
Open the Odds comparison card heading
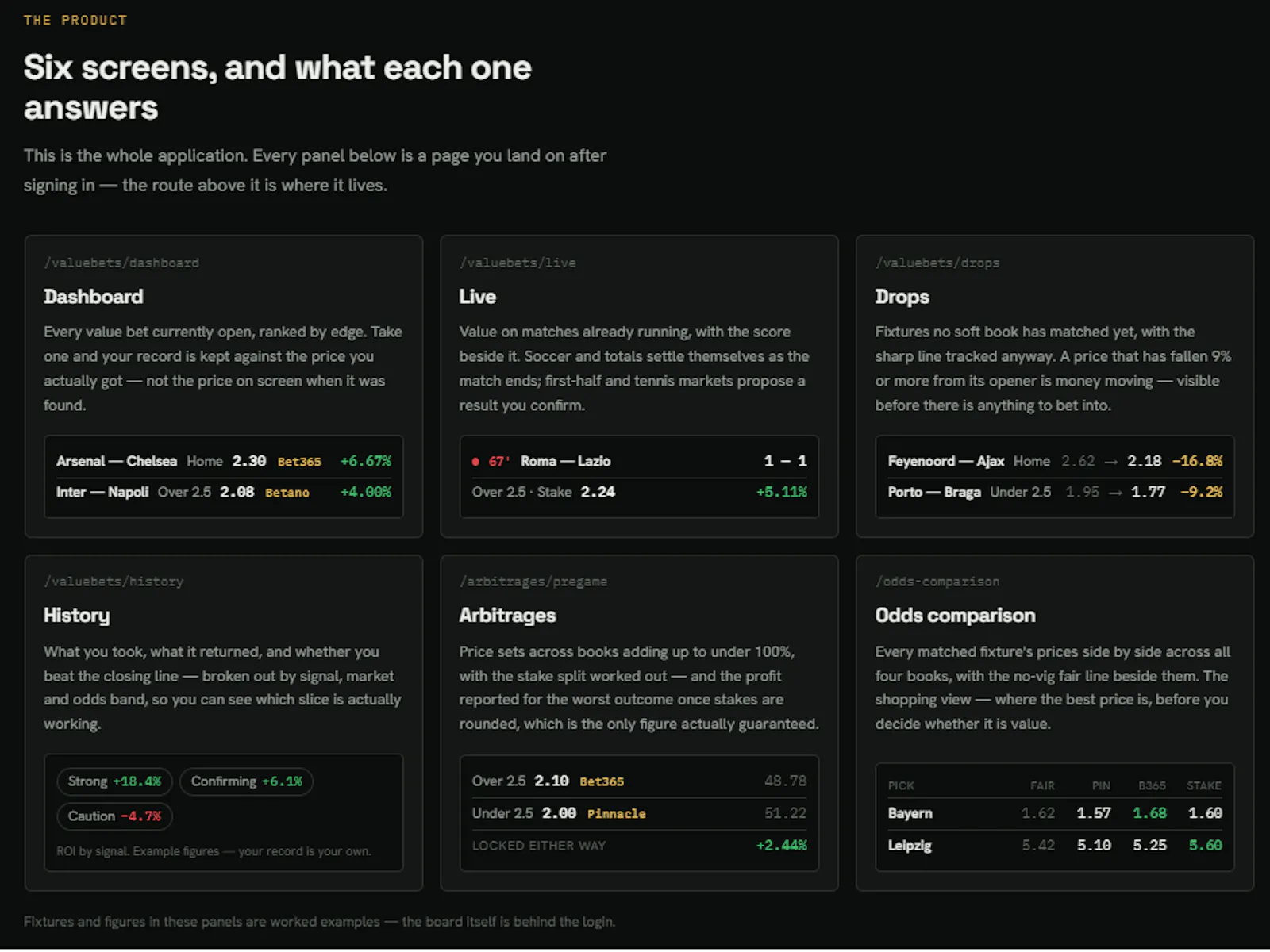point(955,616)
